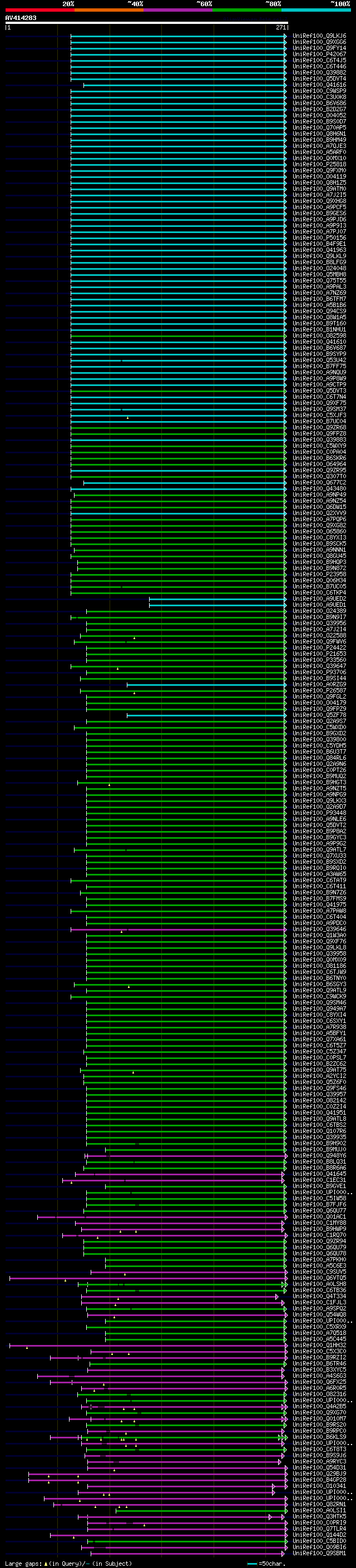Select the UniRef100_B9HGT3 label

click(319, 782)
